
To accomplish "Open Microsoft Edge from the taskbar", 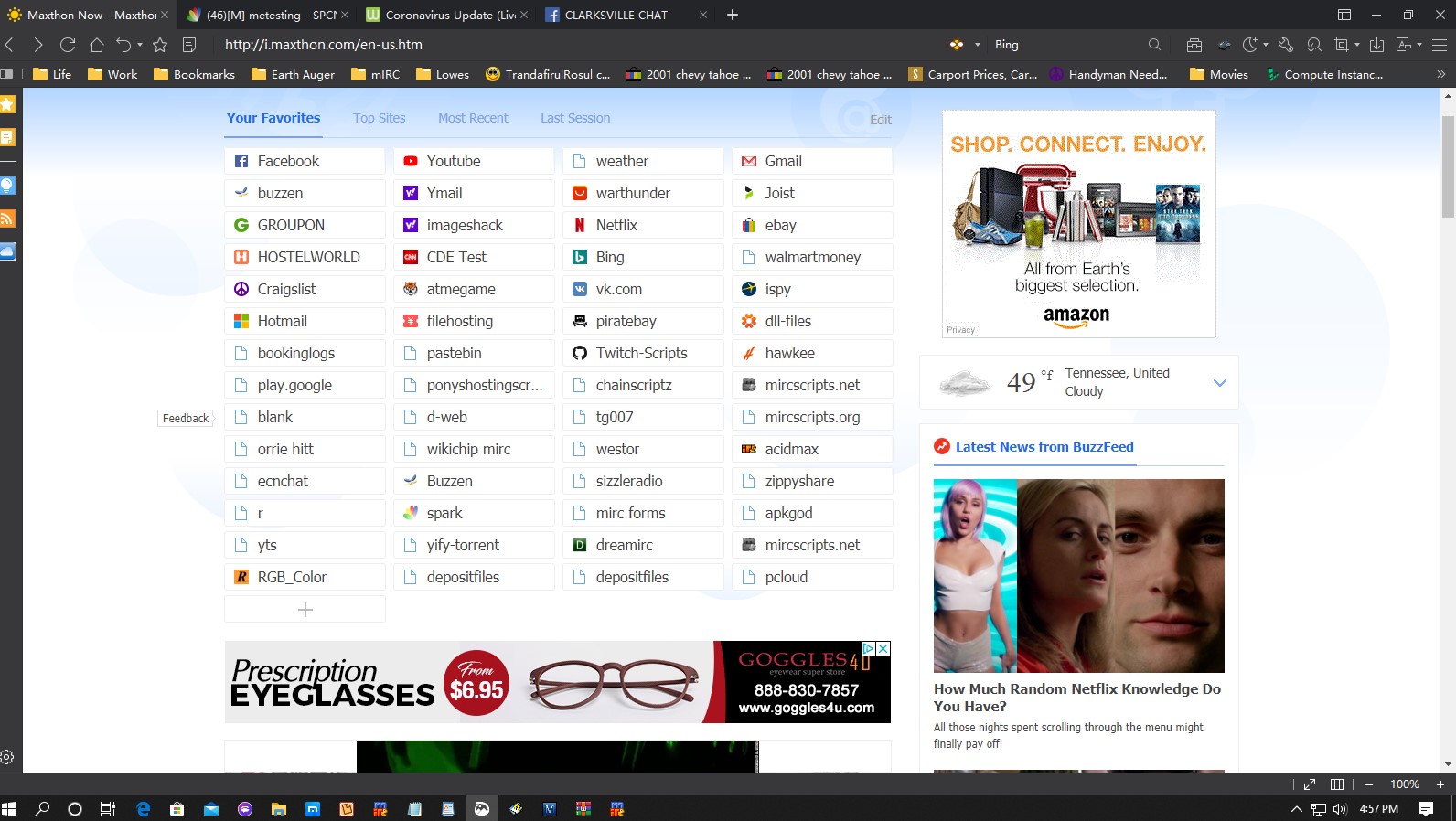I will (144, 809).
